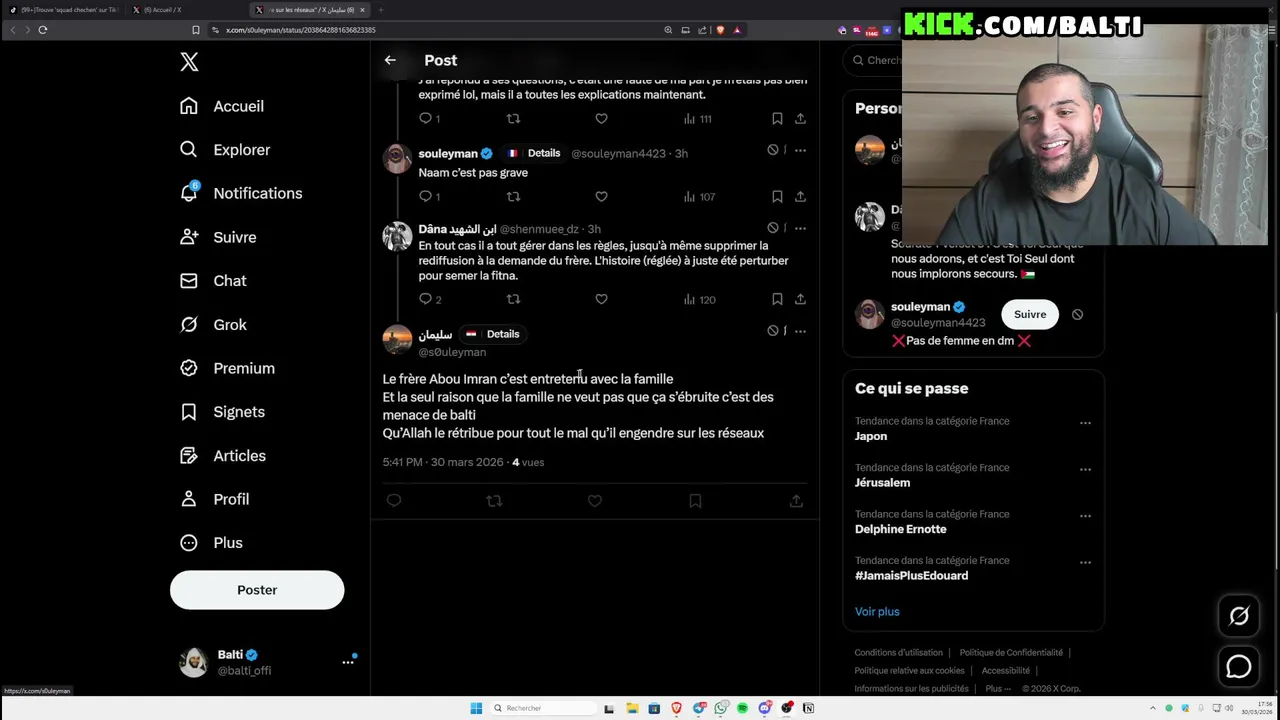Open more options on souleyman's reply

[x=800, y=150]
